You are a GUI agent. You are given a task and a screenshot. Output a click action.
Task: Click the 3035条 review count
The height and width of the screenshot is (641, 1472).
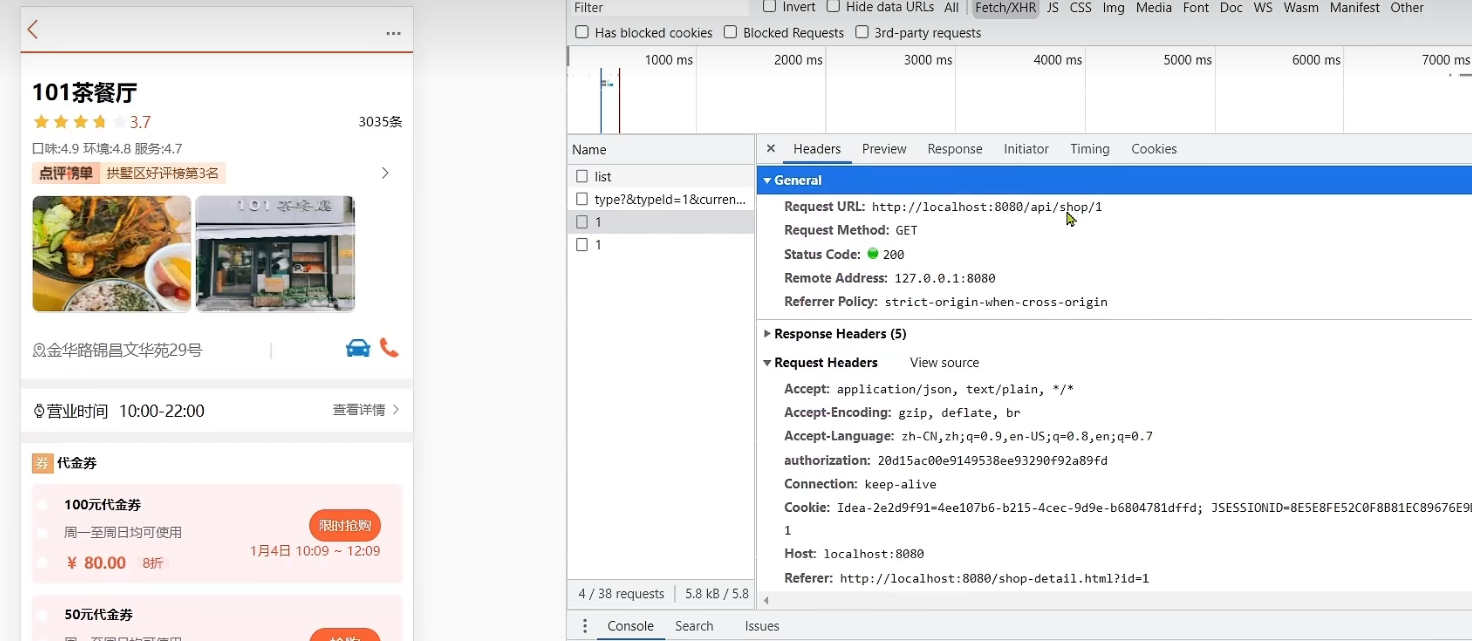[380, 122]
